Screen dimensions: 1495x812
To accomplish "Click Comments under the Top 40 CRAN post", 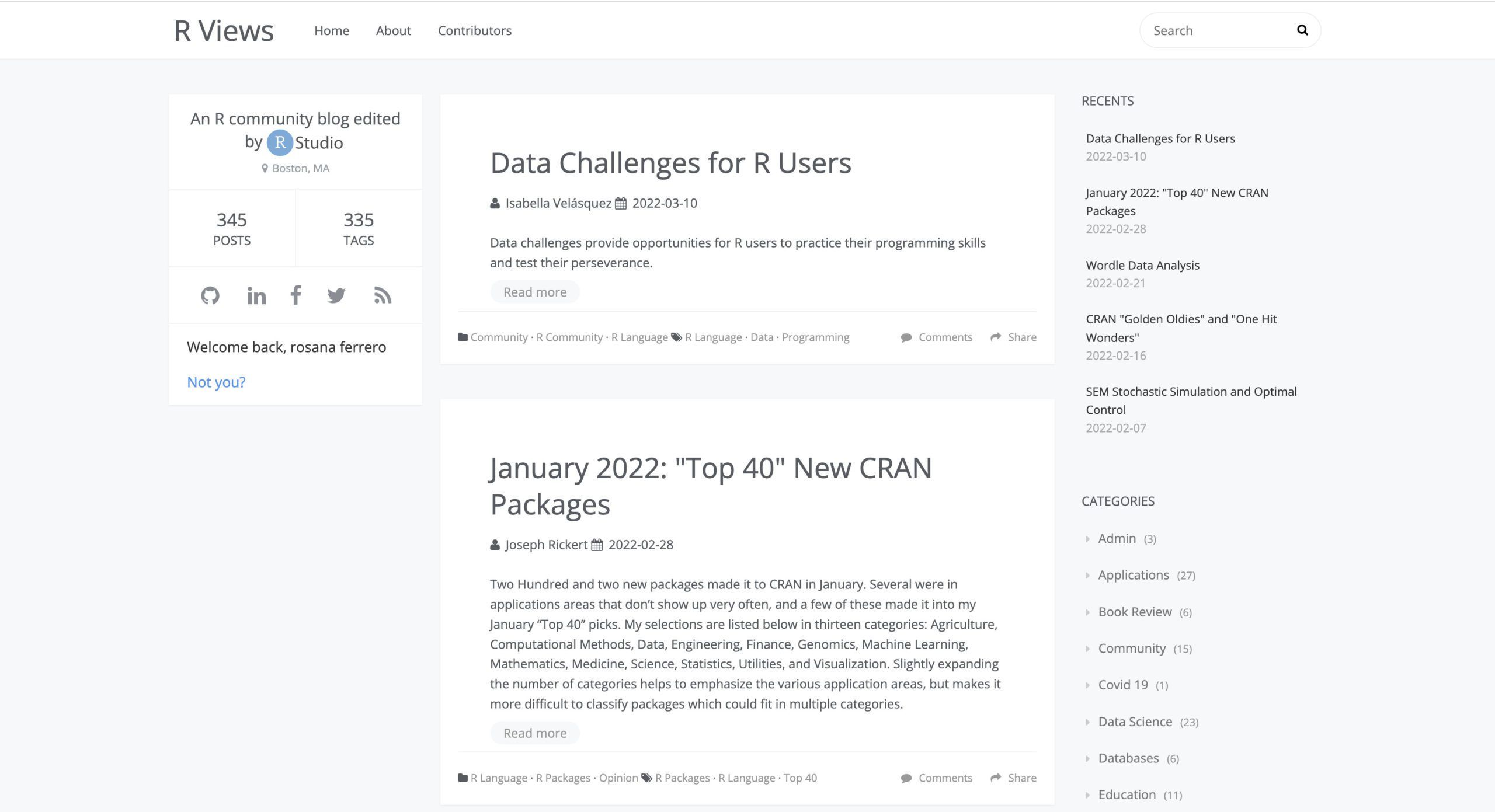I will click(937, 778).
